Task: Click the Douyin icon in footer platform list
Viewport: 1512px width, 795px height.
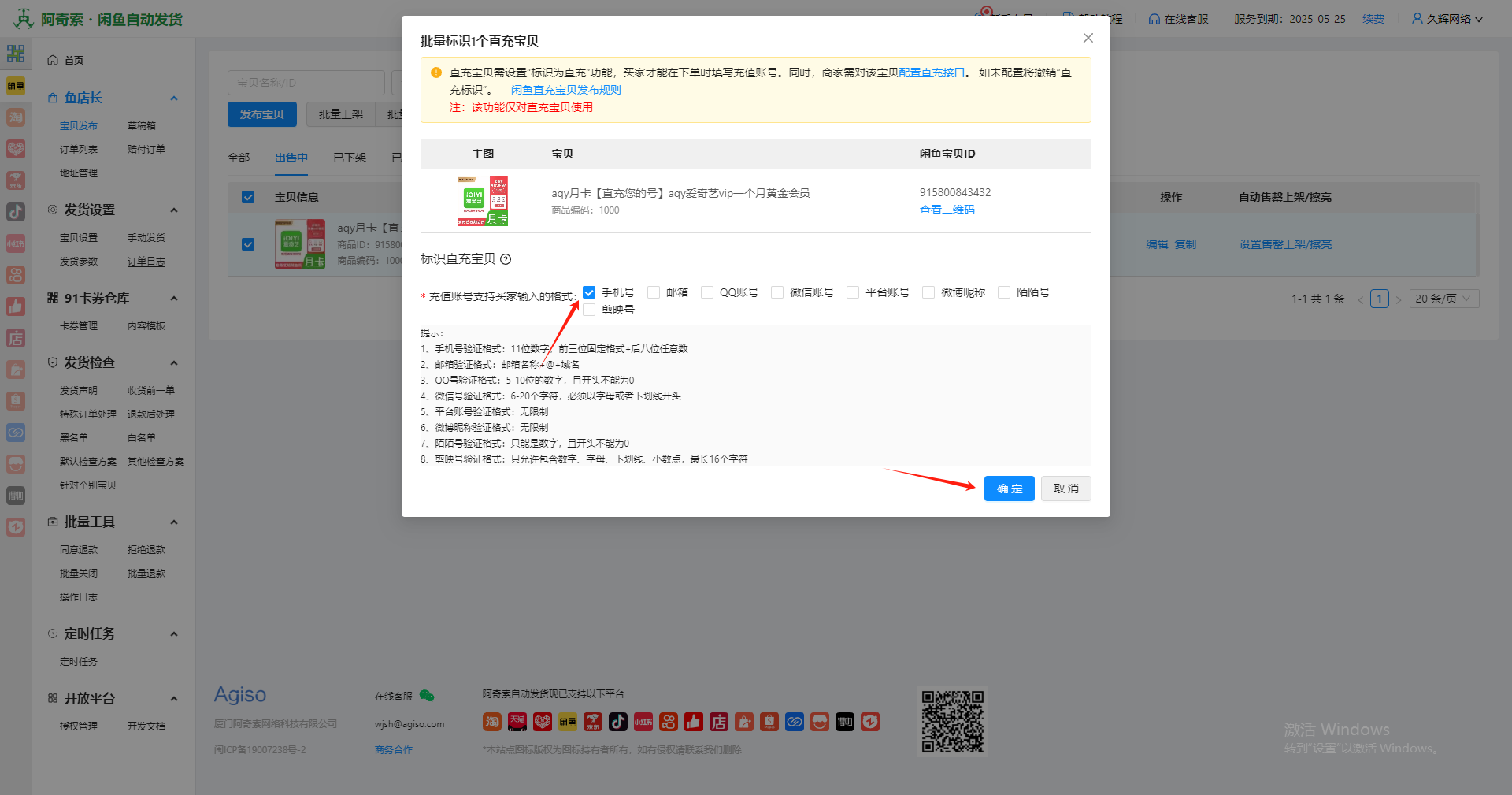Action: (x=618, y=722)
